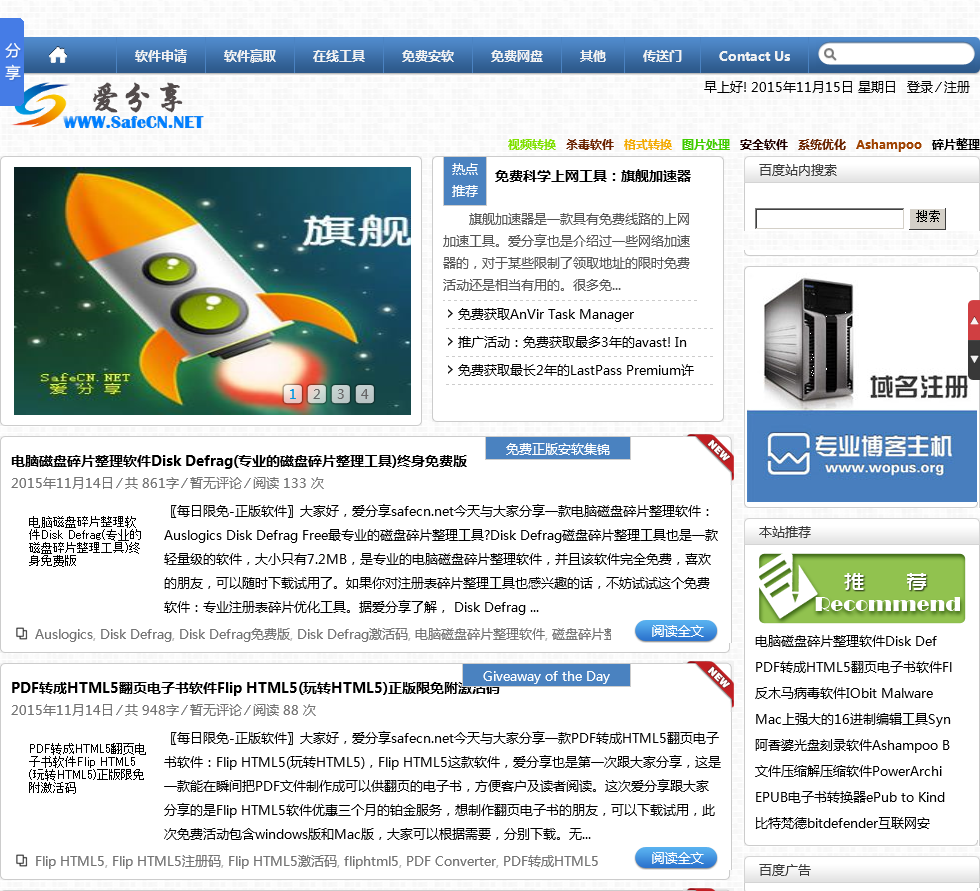Open the 杀毒软件 category link
Image resolution: width=980 pixels, height=891 pixels.
pos(589,144)
